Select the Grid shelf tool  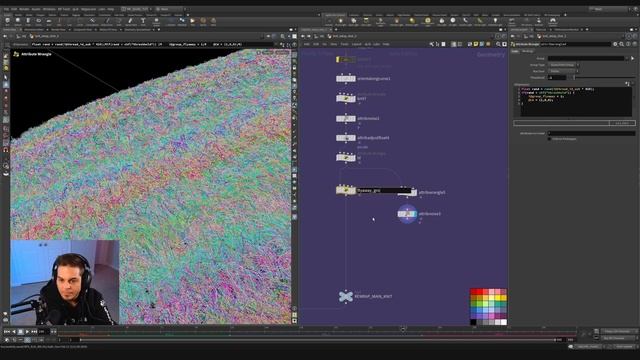(x=49, y=21)
